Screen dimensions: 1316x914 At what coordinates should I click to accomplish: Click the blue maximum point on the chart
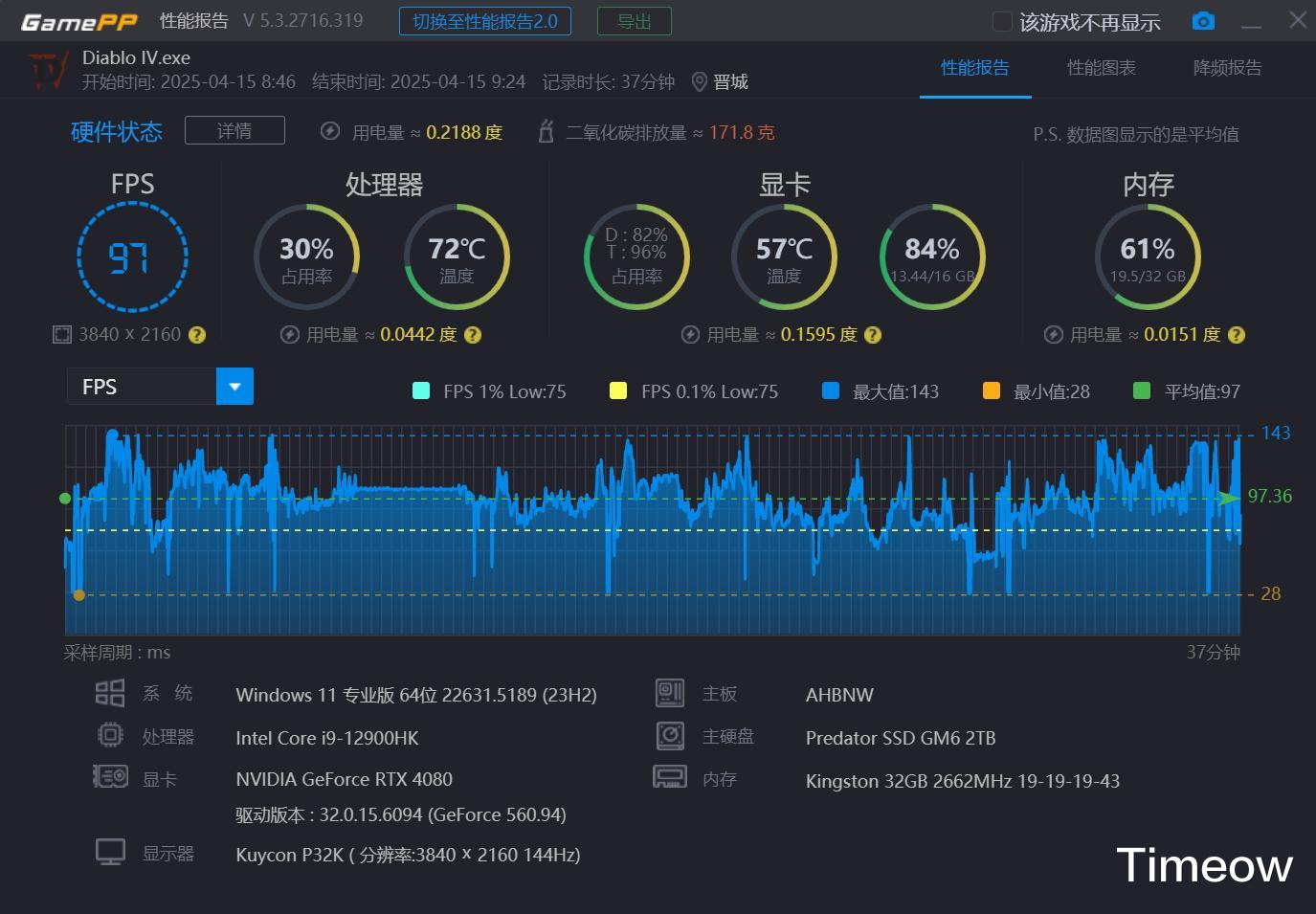112,435
